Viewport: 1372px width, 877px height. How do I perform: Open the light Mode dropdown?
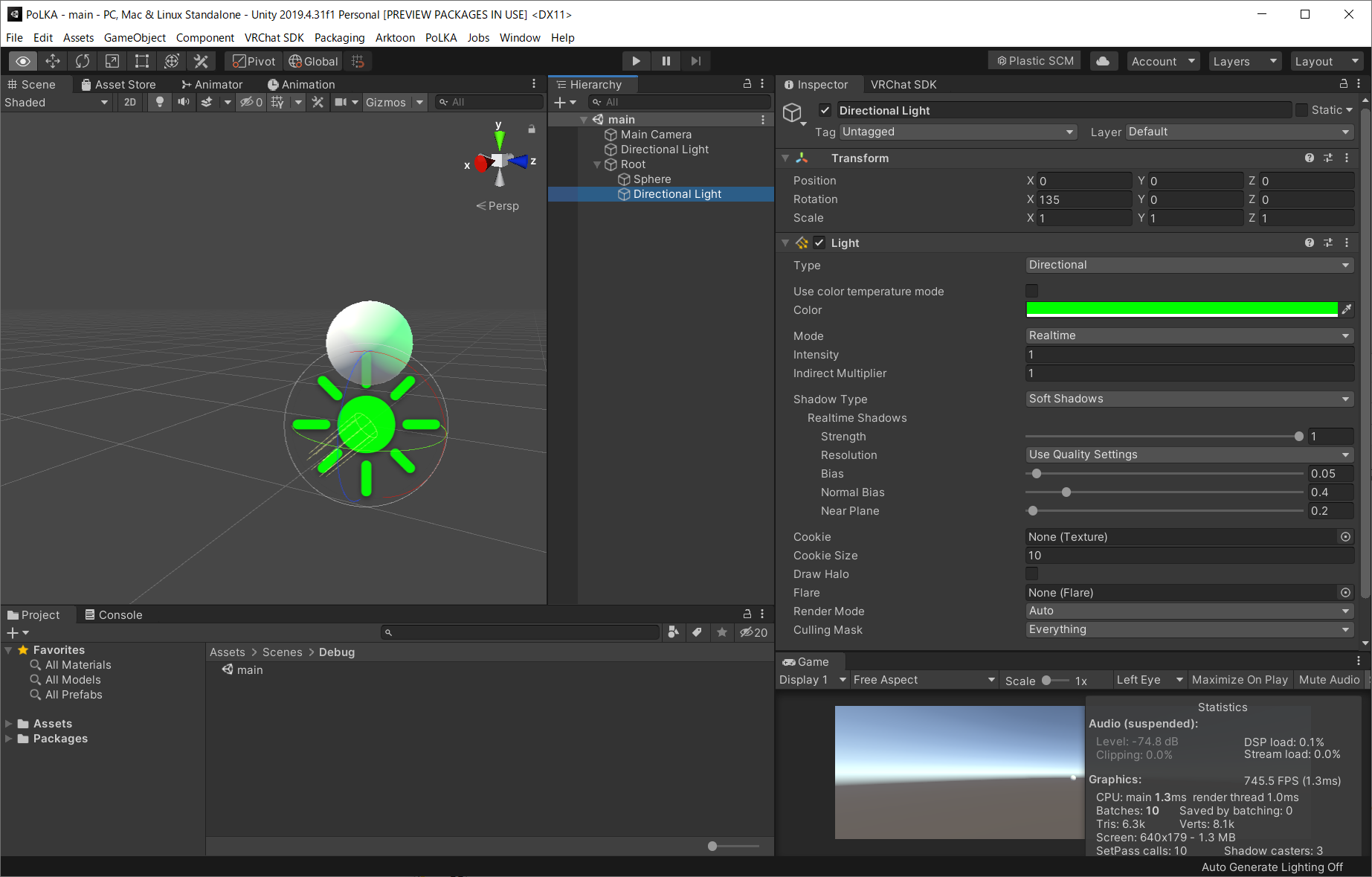click(x=1189, y=335)
